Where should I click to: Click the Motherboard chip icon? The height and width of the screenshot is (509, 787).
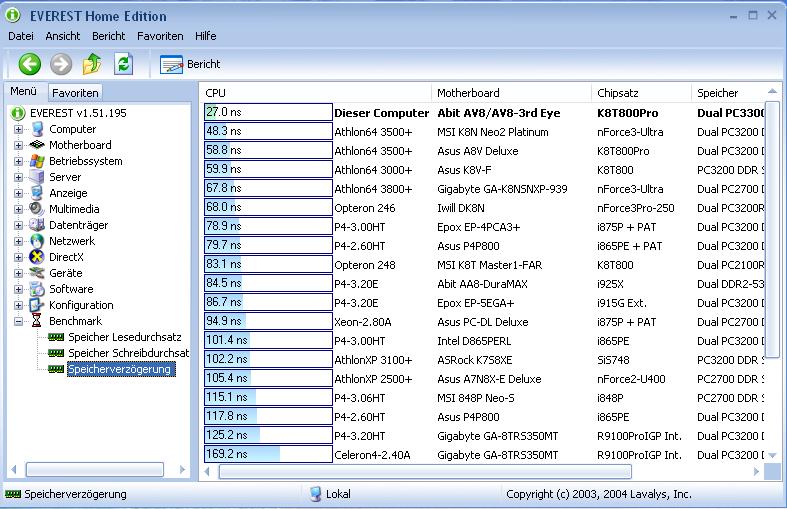[37, 145]
